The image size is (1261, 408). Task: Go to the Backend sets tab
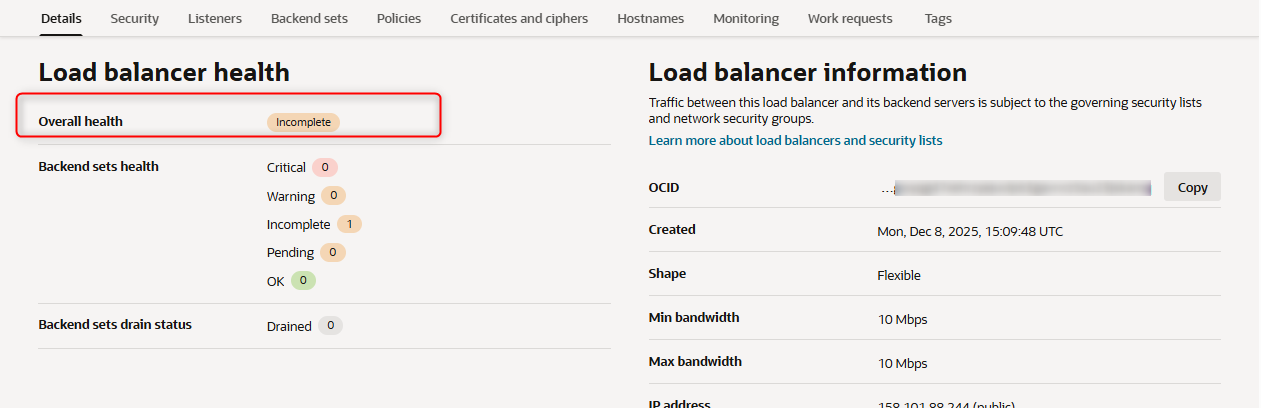[309, 18]
